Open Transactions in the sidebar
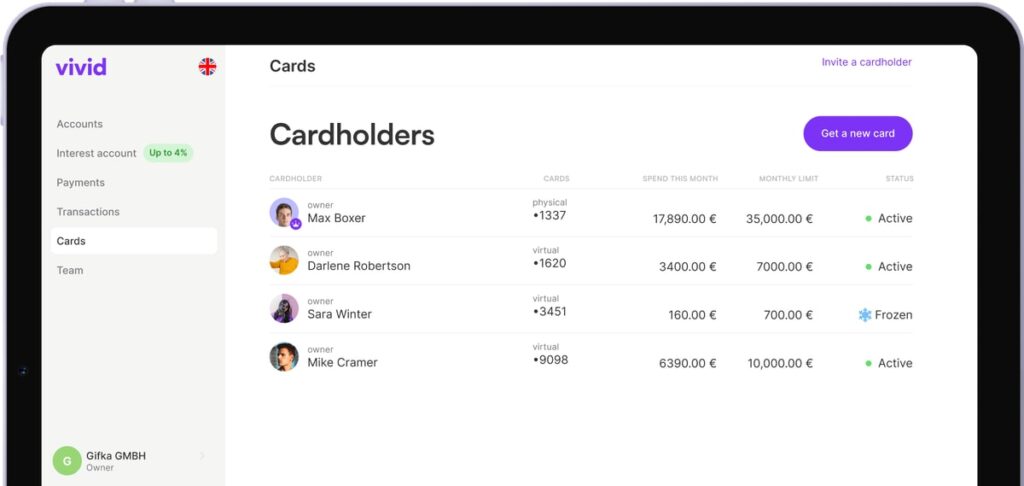 click(x=88, y=212)
